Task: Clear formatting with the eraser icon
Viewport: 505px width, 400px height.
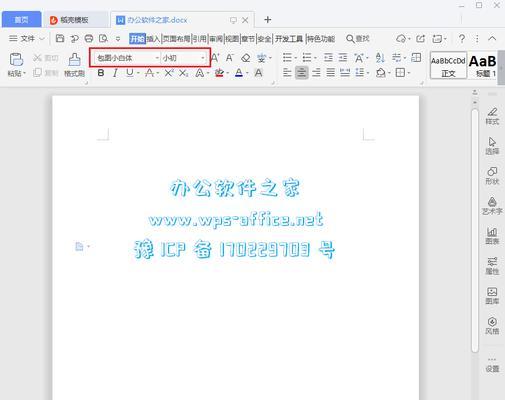Action: pos(246,58)
